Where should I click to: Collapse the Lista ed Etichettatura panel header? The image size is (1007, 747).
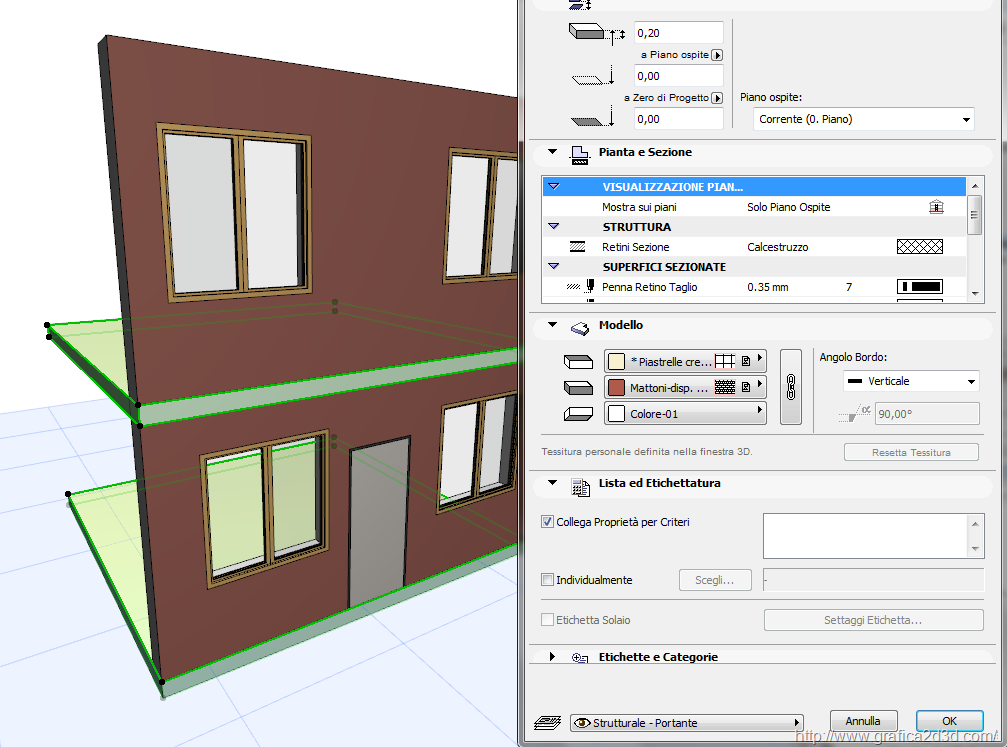[x=552, y=483]
